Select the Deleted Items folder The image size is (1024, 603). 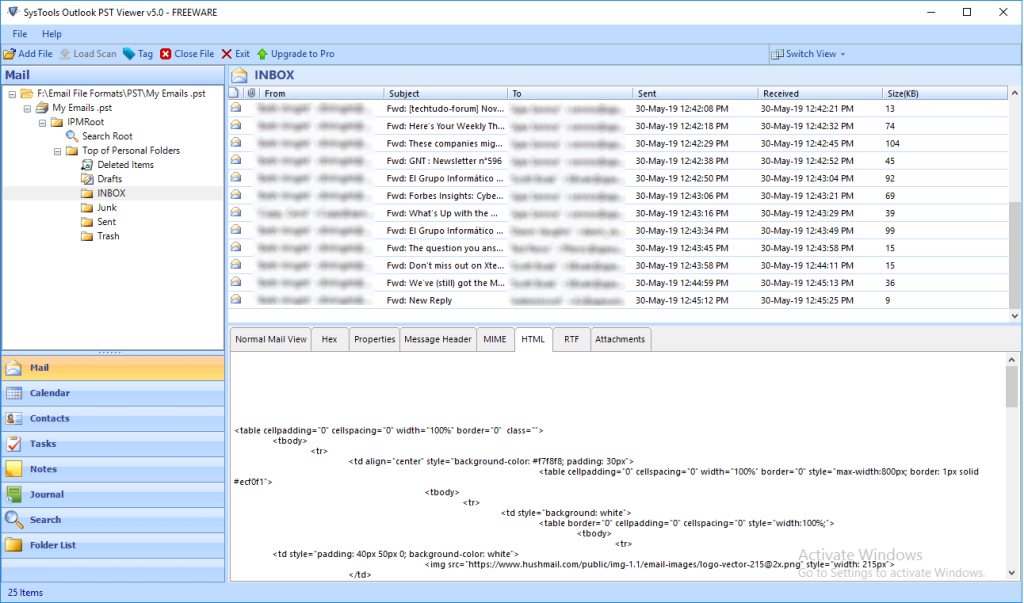125,165
